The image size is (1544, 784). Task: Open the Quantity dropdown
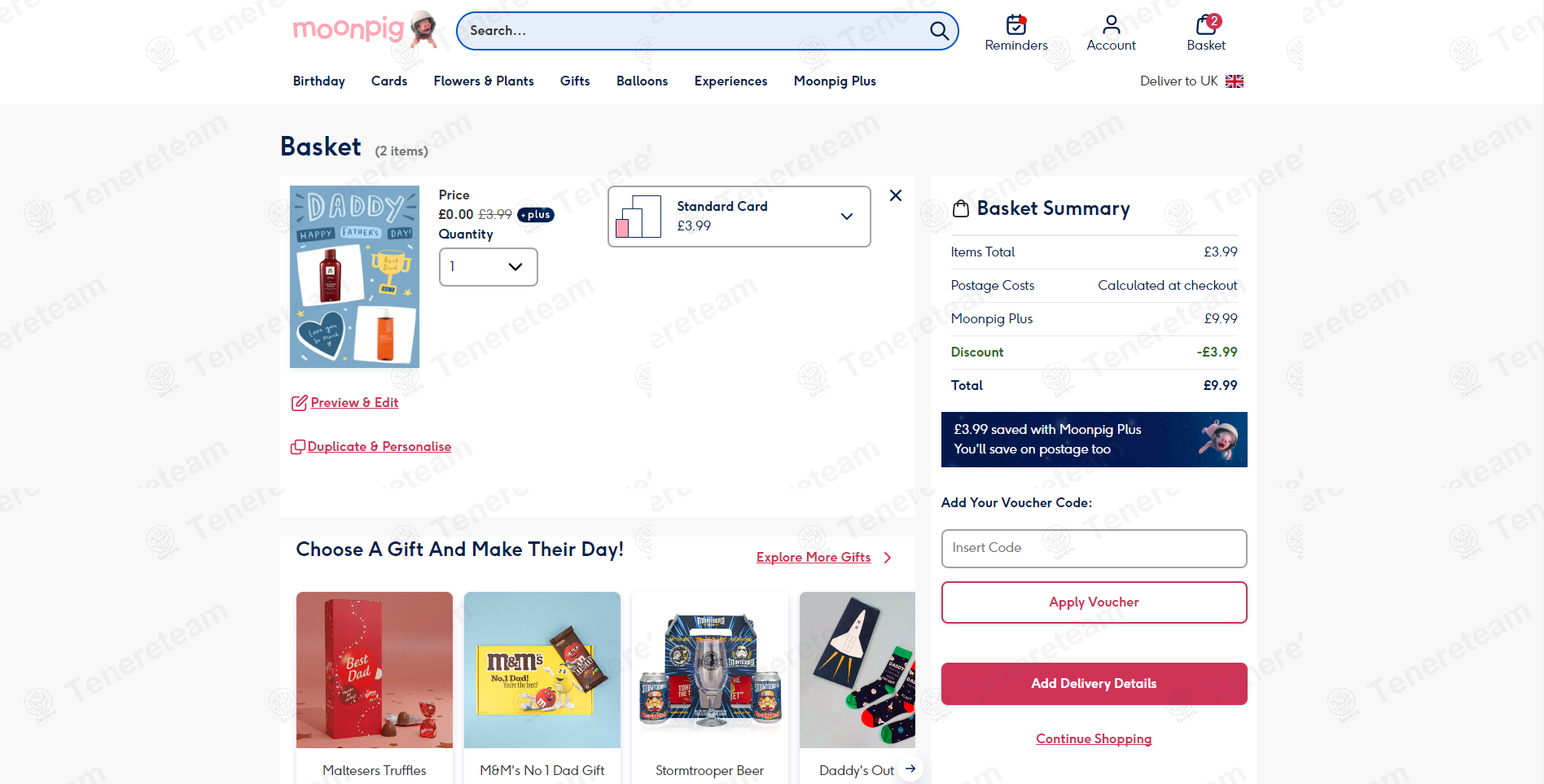pos(489,267)
